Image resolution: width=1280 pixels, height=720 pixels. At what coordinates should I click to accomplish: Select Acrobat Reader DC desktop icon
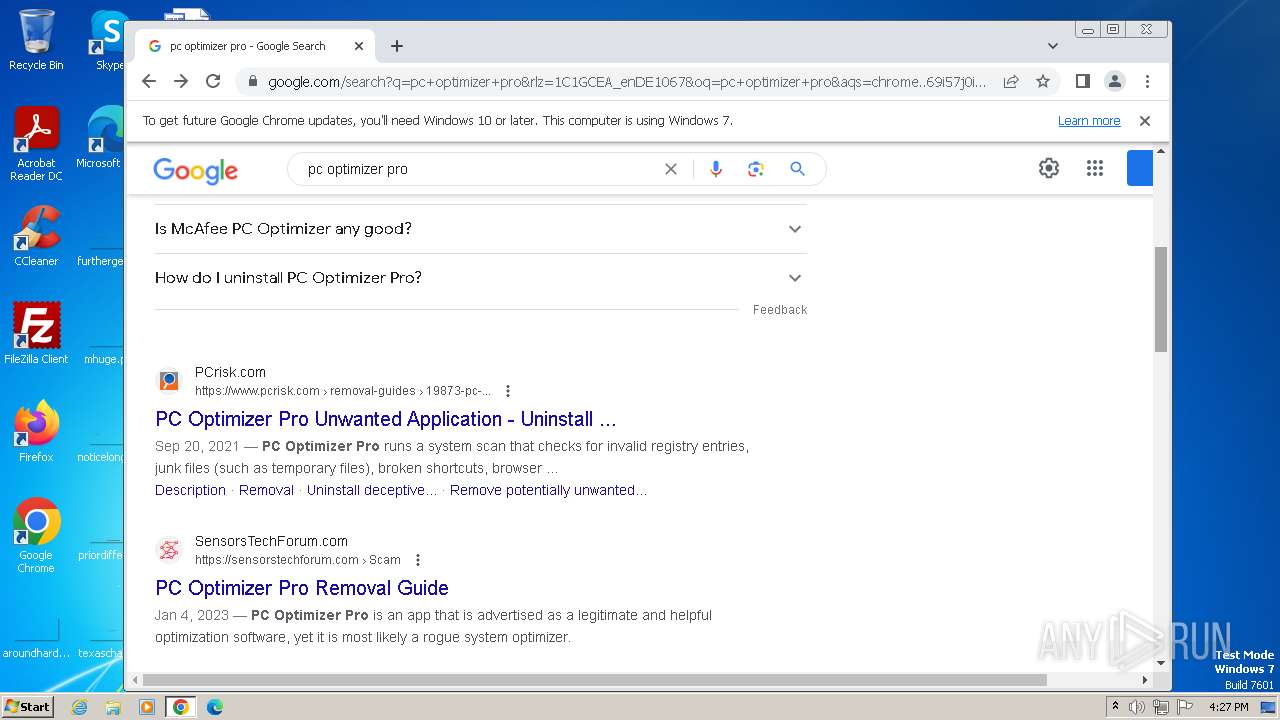pyautogui.click(x=36, y=144)
